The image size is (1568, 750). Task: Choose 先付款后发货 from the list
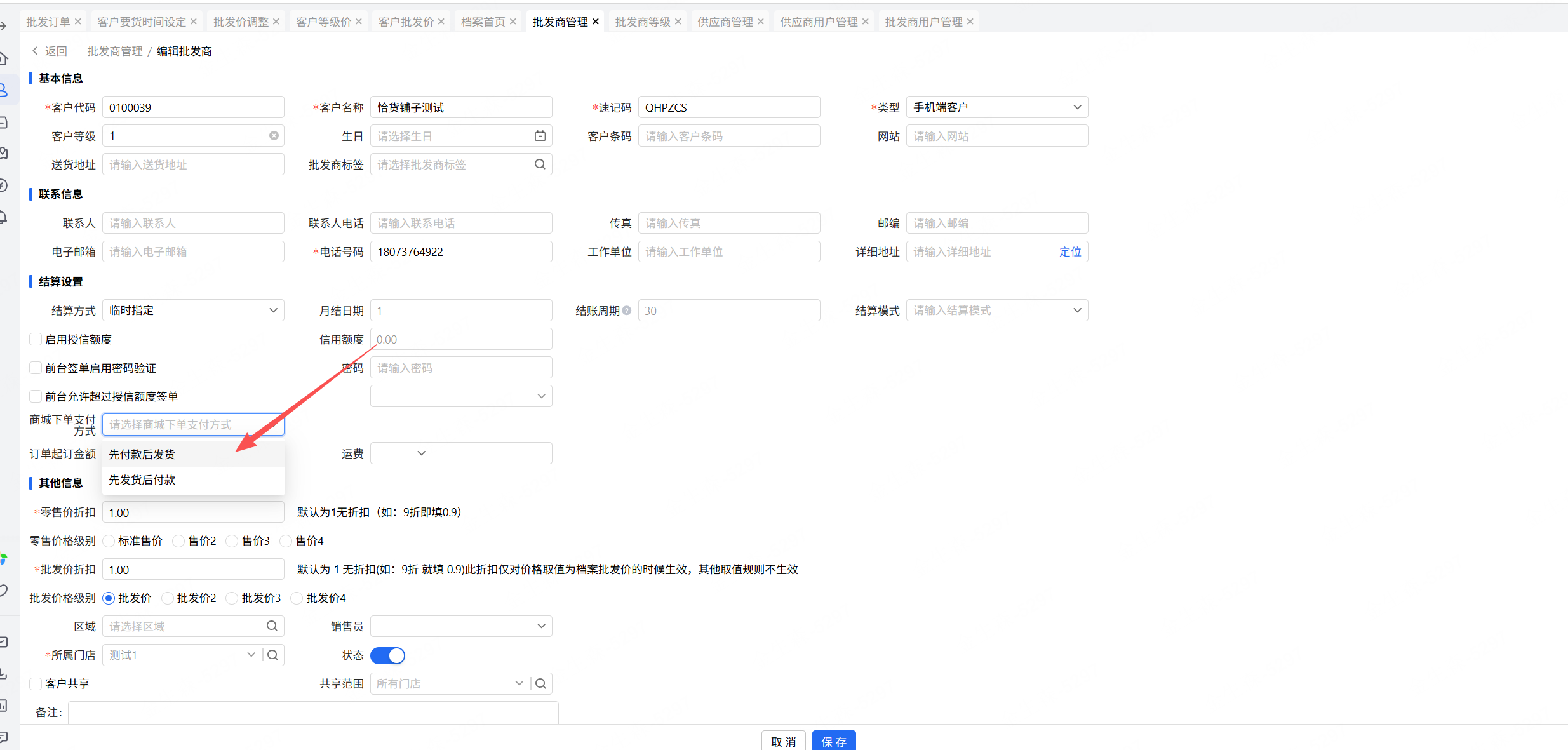[142, 454]
